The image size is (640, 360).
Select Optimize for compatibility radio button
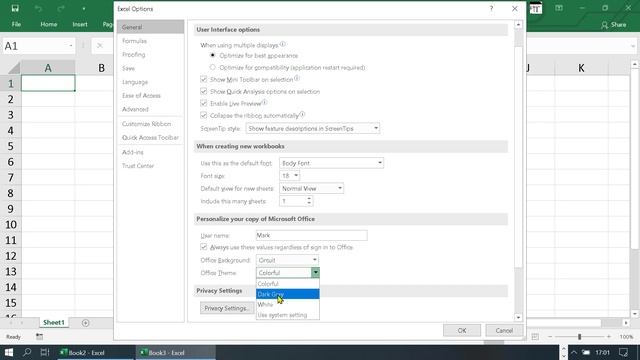point(212,67)
